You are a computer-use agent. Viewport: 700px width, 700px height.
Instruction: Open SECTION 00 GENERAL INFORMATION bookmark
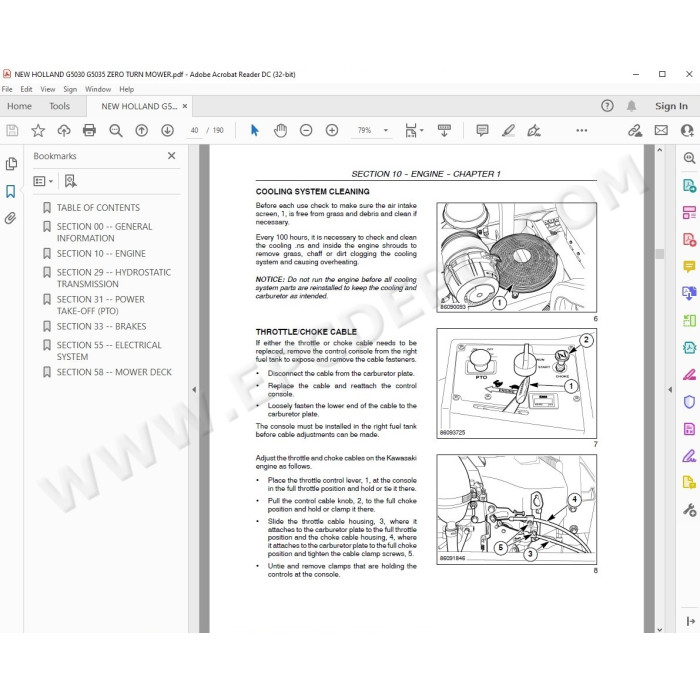click(104, 232)
